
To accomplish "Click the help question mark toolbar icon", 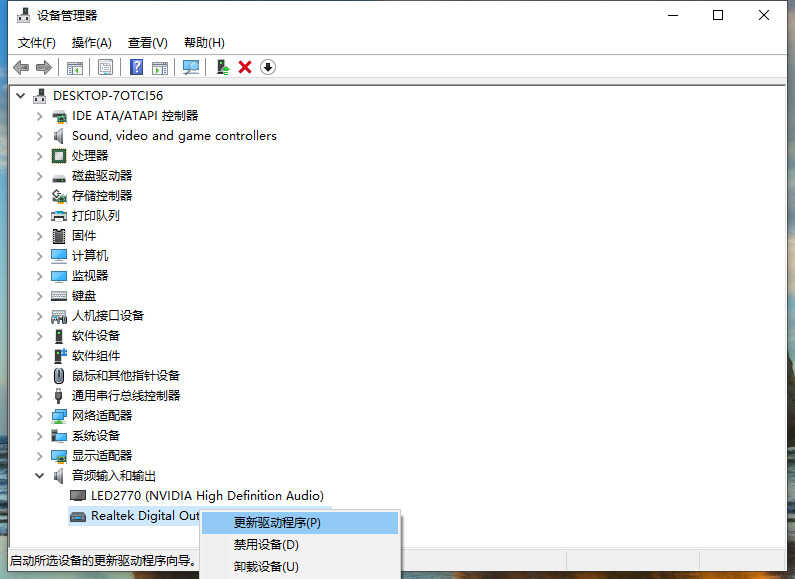I will click(137, 67).
